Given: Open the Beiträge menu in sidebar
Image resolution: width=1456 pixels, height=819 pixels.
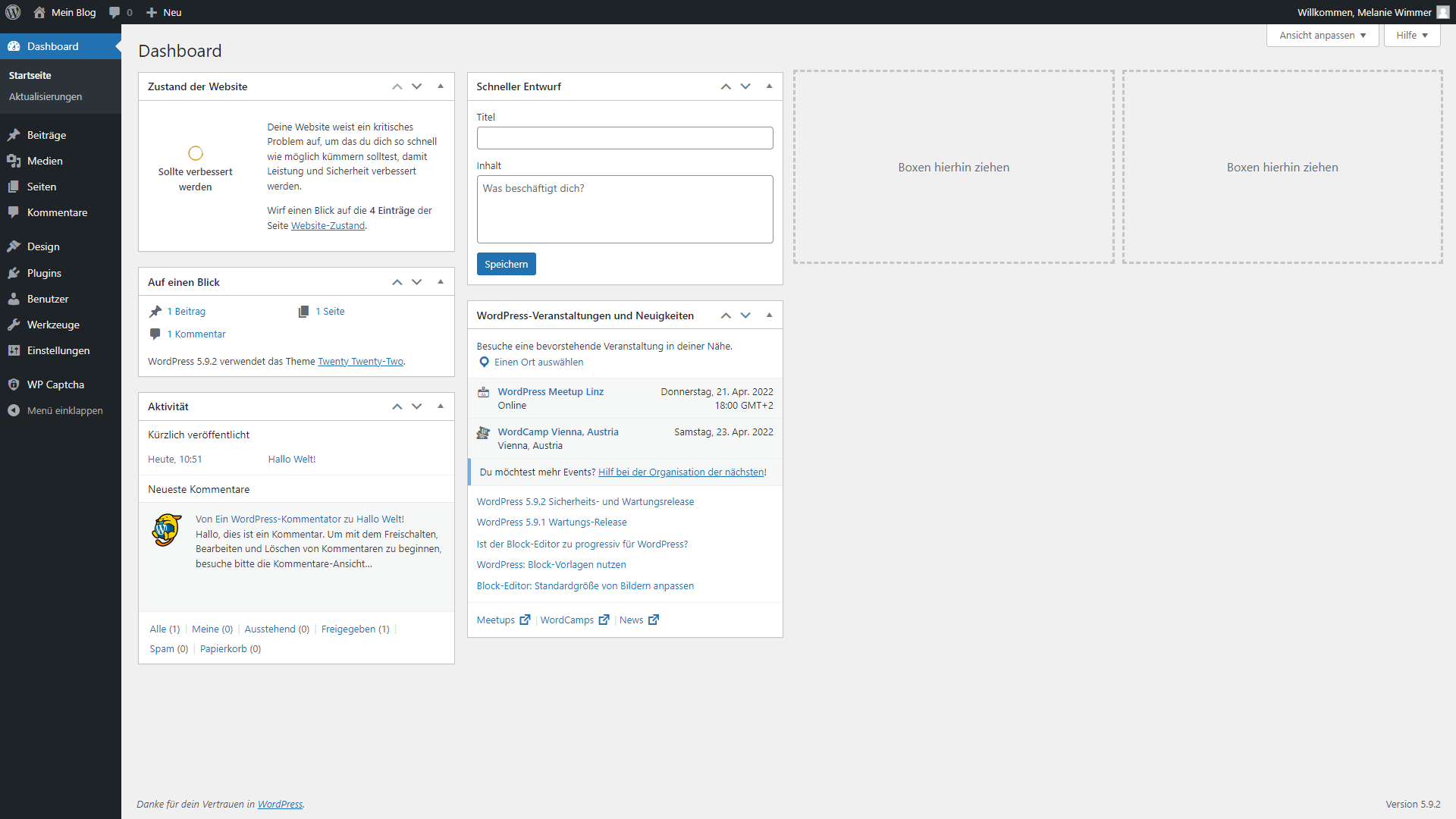Looking at the screenshot, I should point(61,135).
